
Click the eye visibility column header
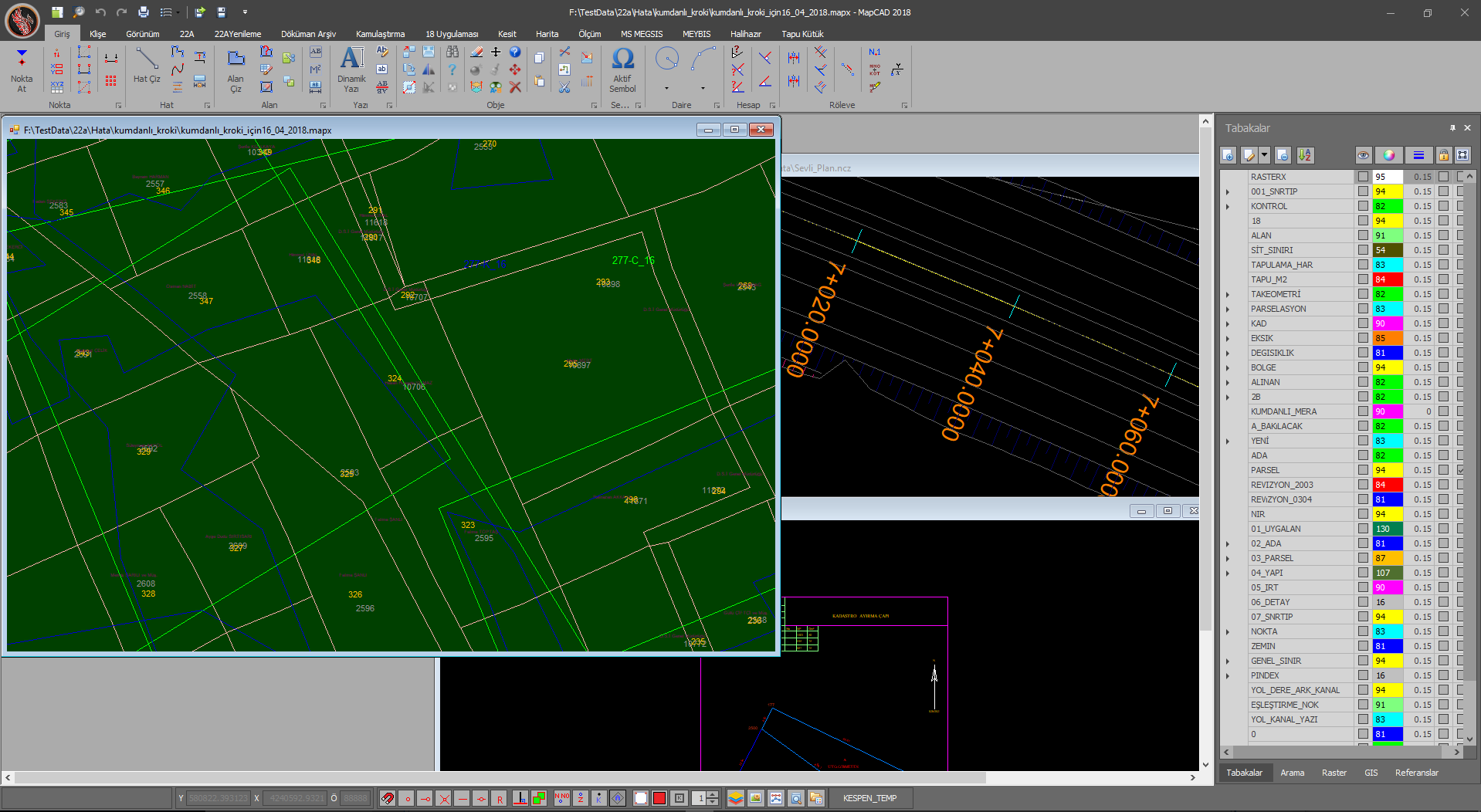click(1364, 155)
